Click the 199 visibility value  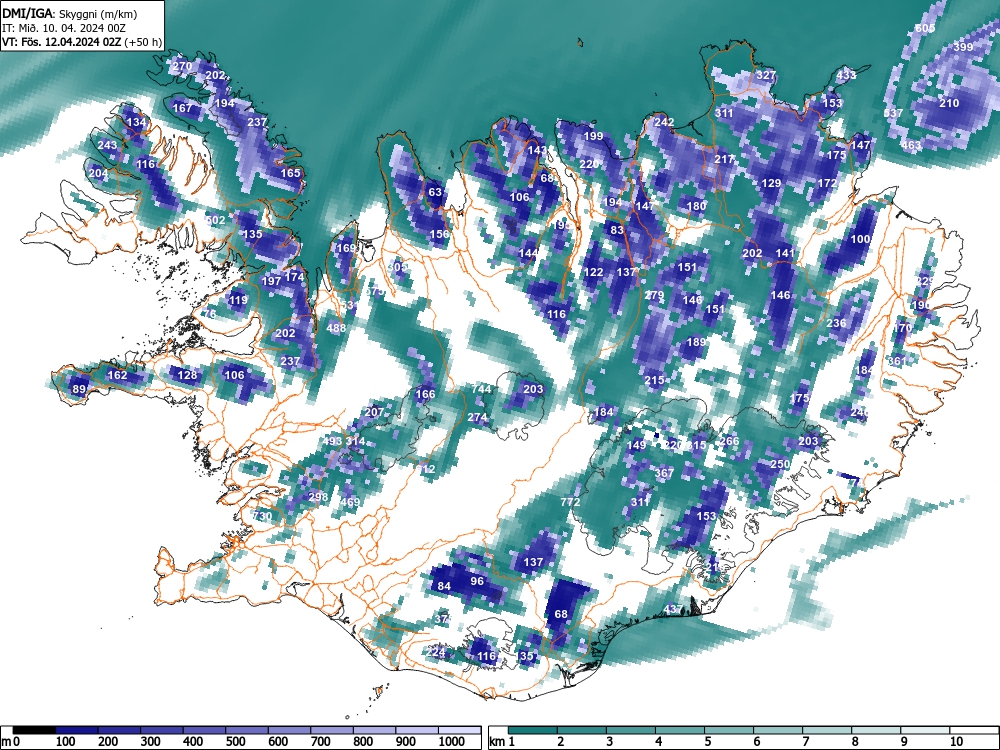click(x=593, y=136)
